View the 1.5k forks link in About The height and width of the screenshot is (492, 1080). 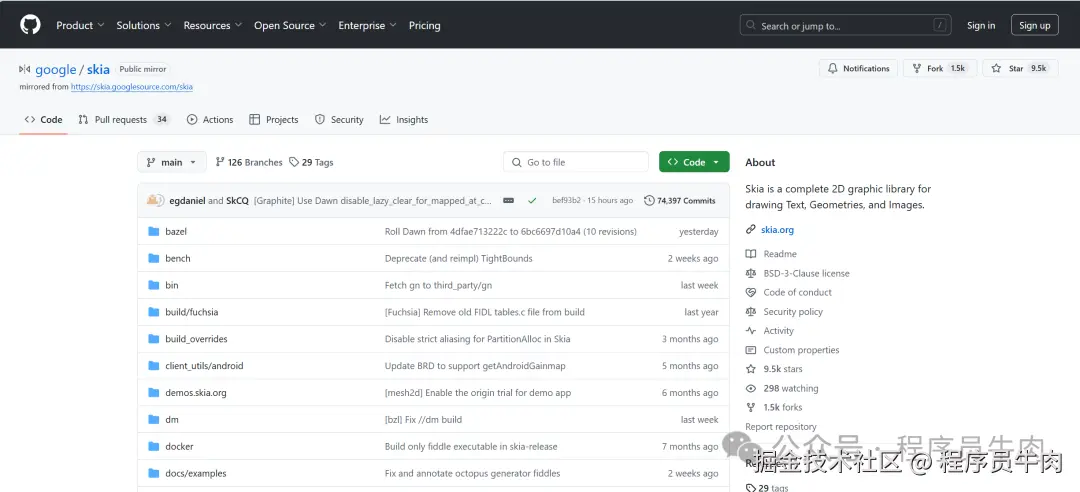click(x=782, y=408)
